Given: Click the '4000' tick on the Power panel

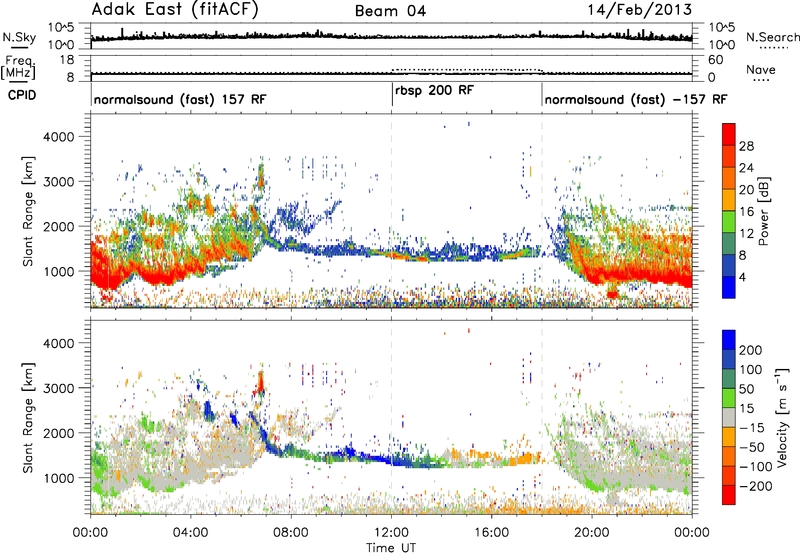Looking at the screenshot, I should (58, 137).
